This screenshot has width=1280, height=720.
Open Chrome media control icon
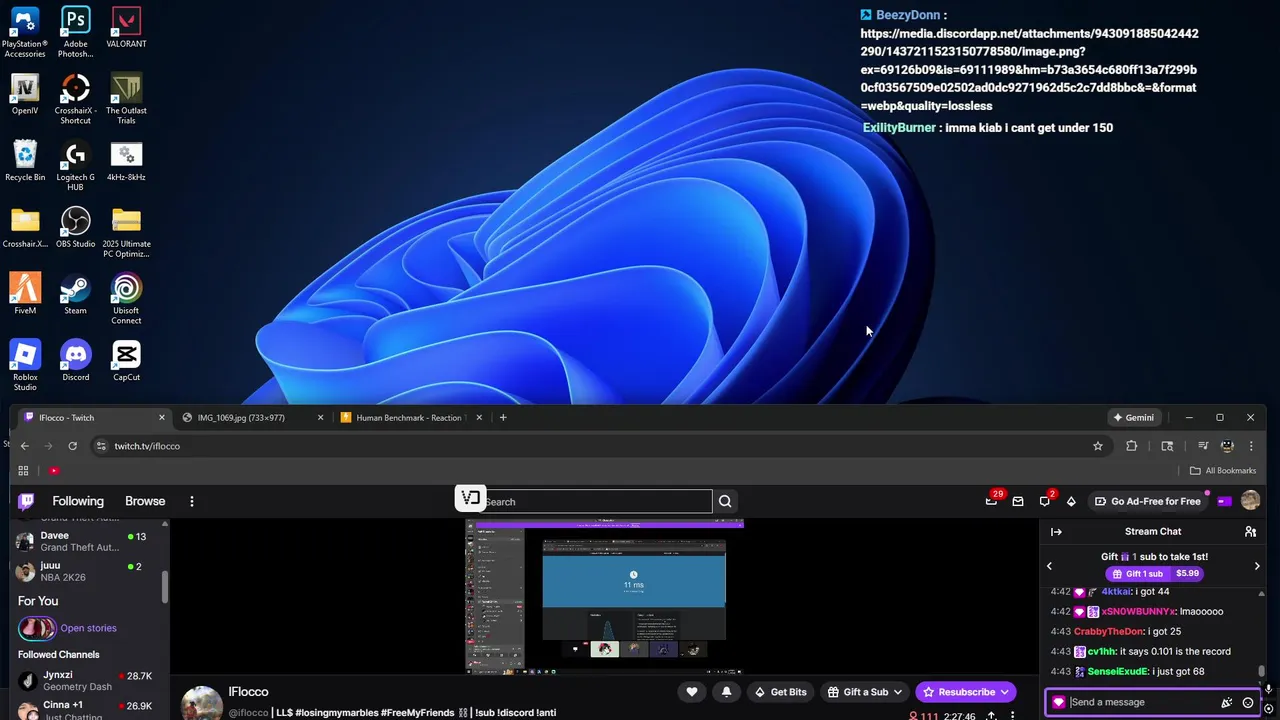pos(1202,446)
